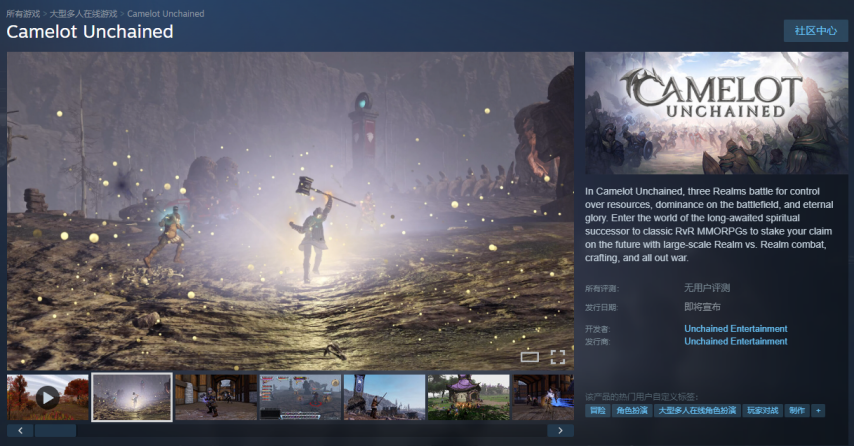The height and width of the screenshot is (446, 854).
Task: Open developer Unchained Entertainment link
Action: pos(736,329)
